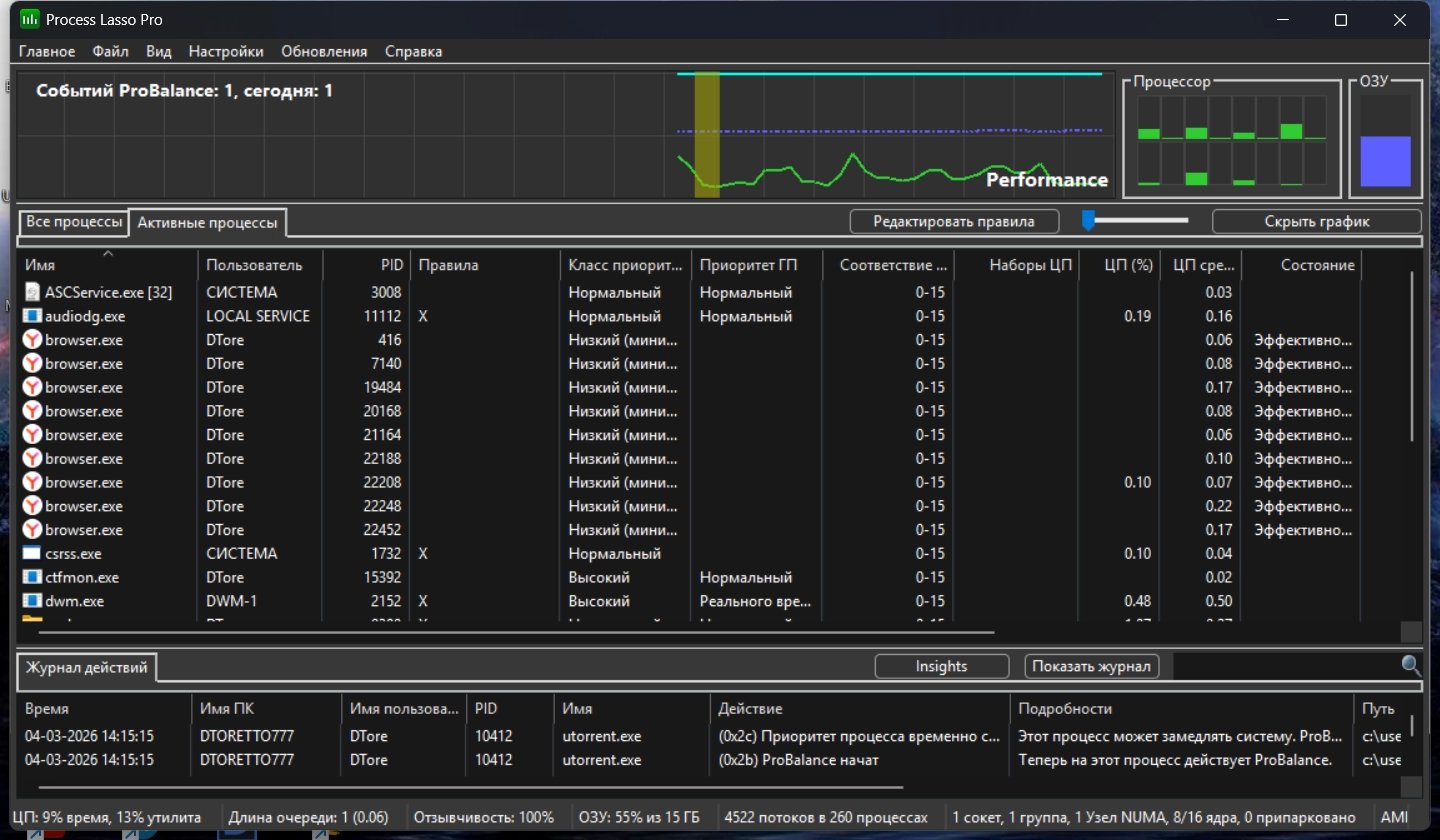Click the audiodg.exe process icon
The height and width of the screenshot is (840, 1440).
32,317
